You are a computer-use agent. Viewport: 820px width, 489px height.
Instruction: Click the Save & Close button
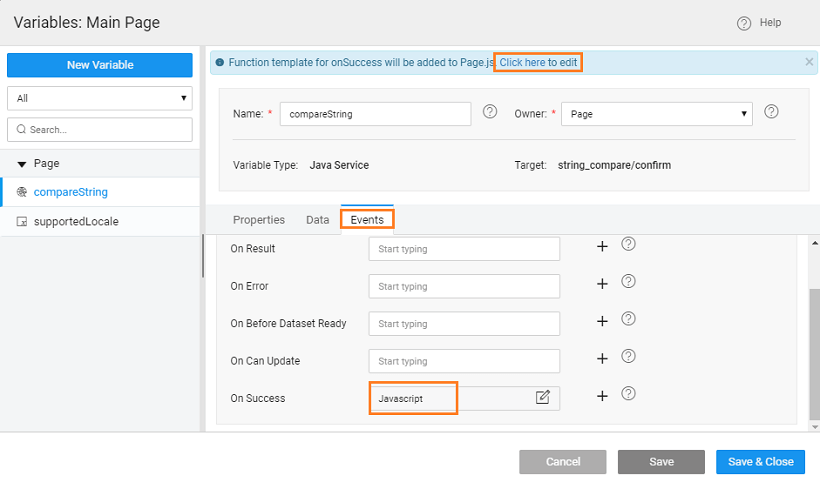click(x=760, y=462)
